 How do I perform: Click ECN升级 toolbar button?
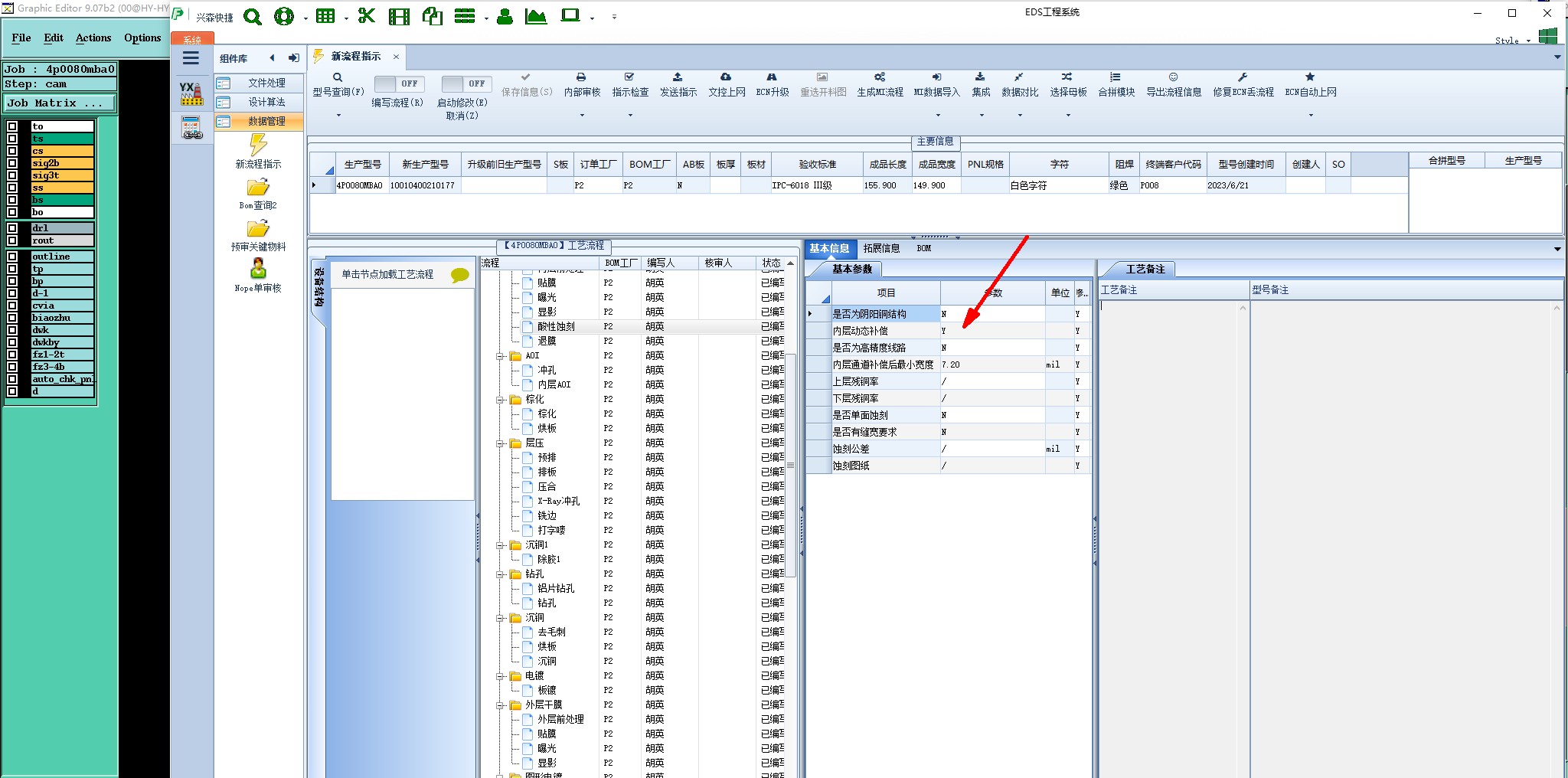pos(772,84)
